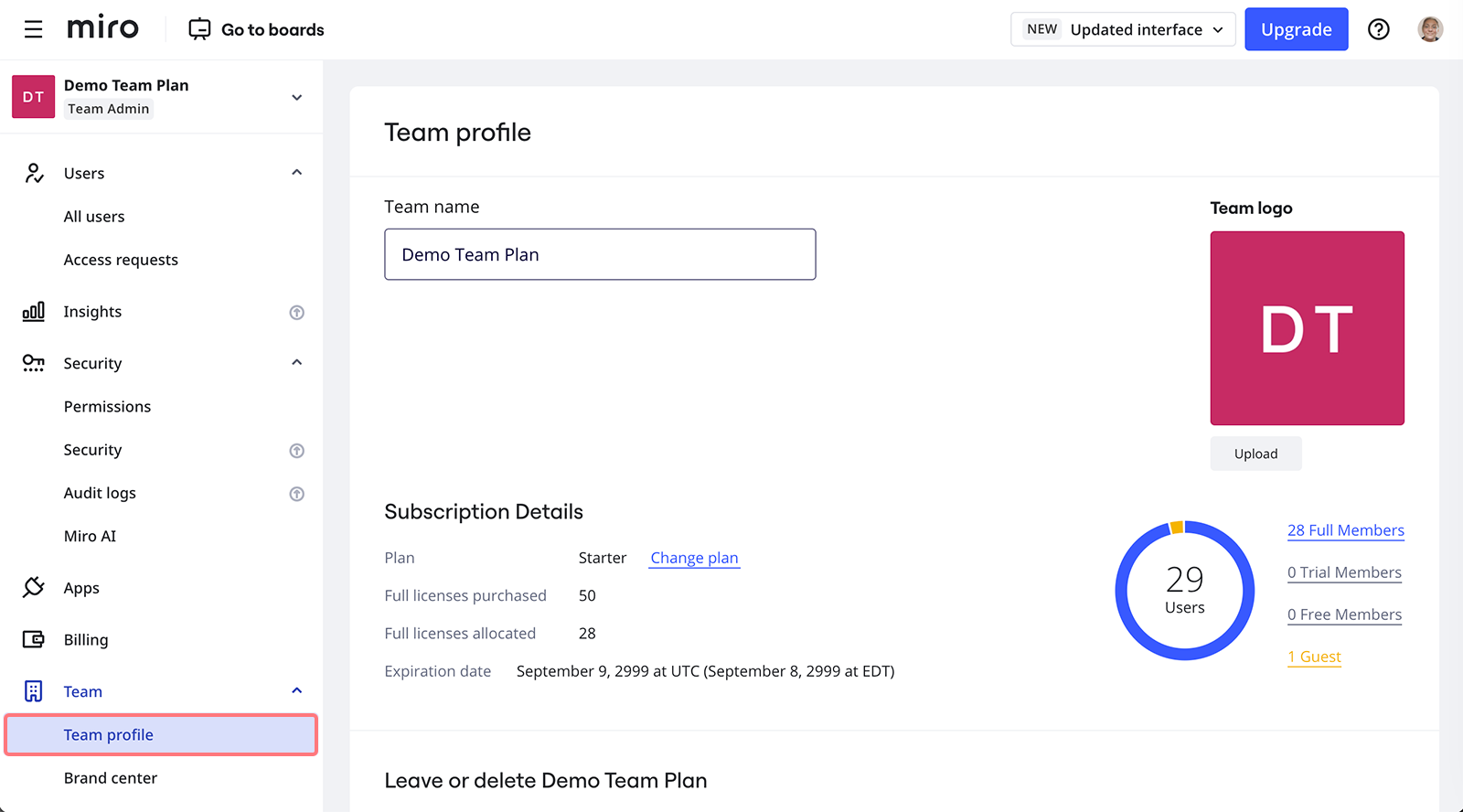This screenshot has height=812, width=1463.
Task: Open the hamburger main menu
Action: click(34, 29)
